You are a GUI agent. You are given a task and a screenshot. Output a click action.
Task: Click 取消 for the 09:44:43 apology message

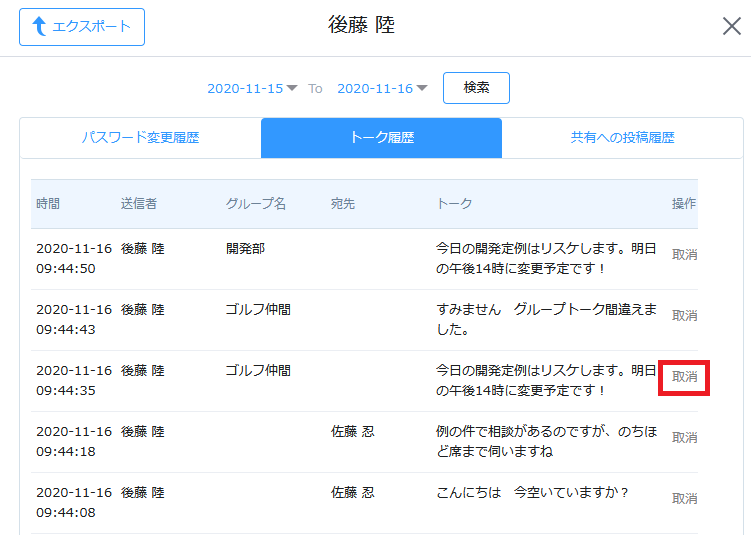684,316
